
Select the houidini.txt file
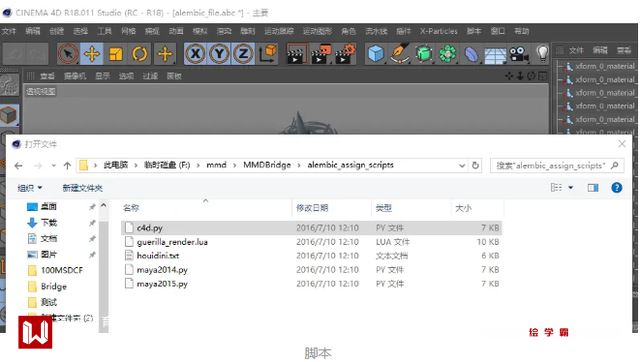tap(311, 255)
